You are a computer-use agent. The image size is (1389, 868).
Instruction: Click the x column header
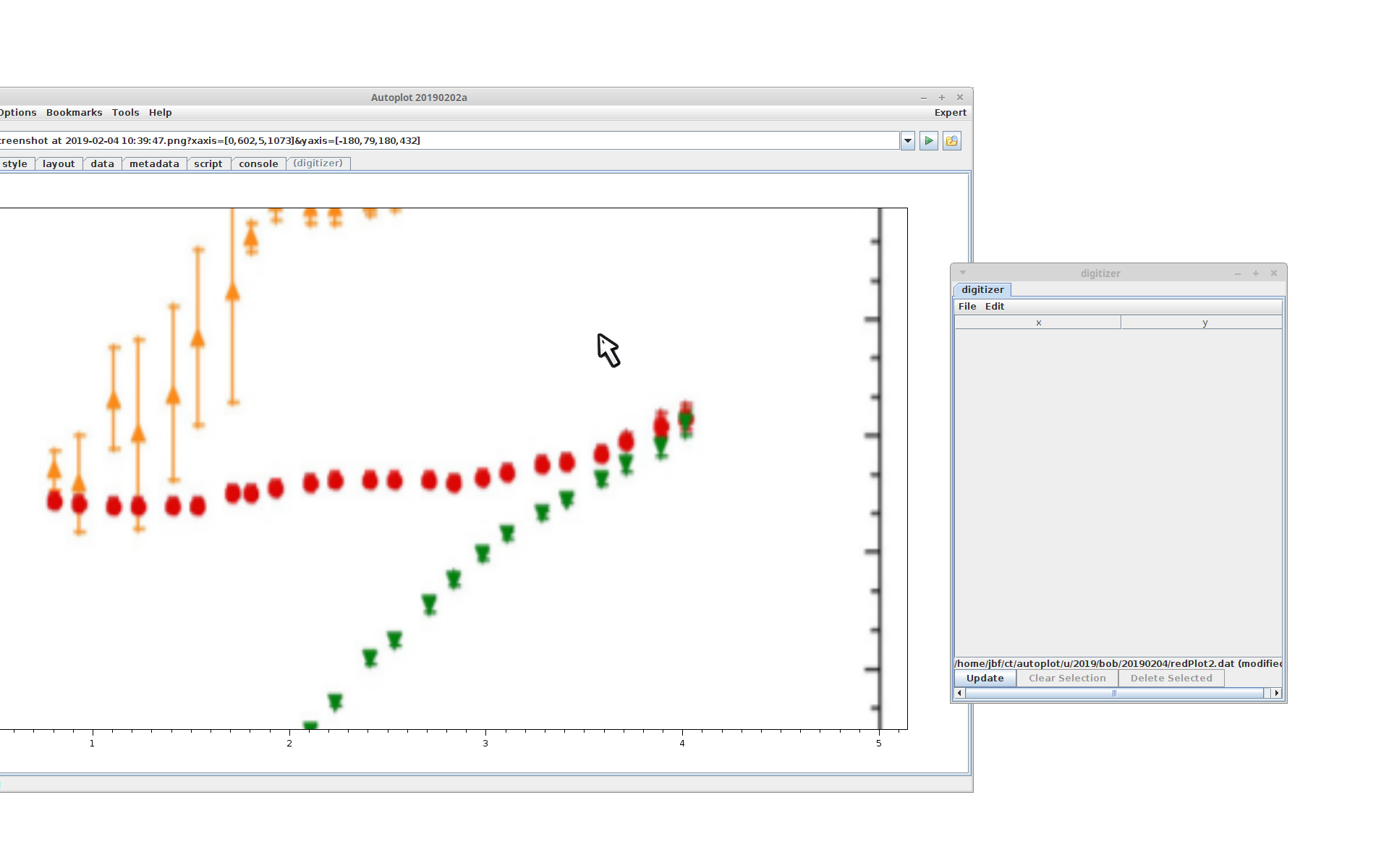pyautogui.click(x=1038, y=323)
